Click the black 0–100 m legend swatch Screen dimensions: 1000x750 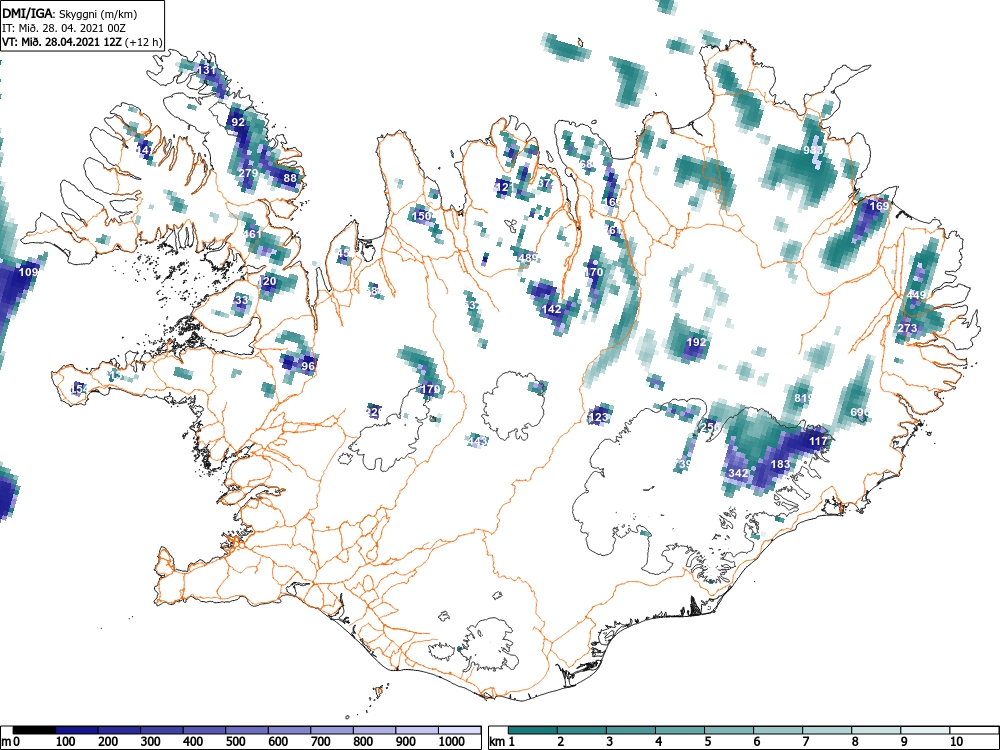click(x=34, y=730)
